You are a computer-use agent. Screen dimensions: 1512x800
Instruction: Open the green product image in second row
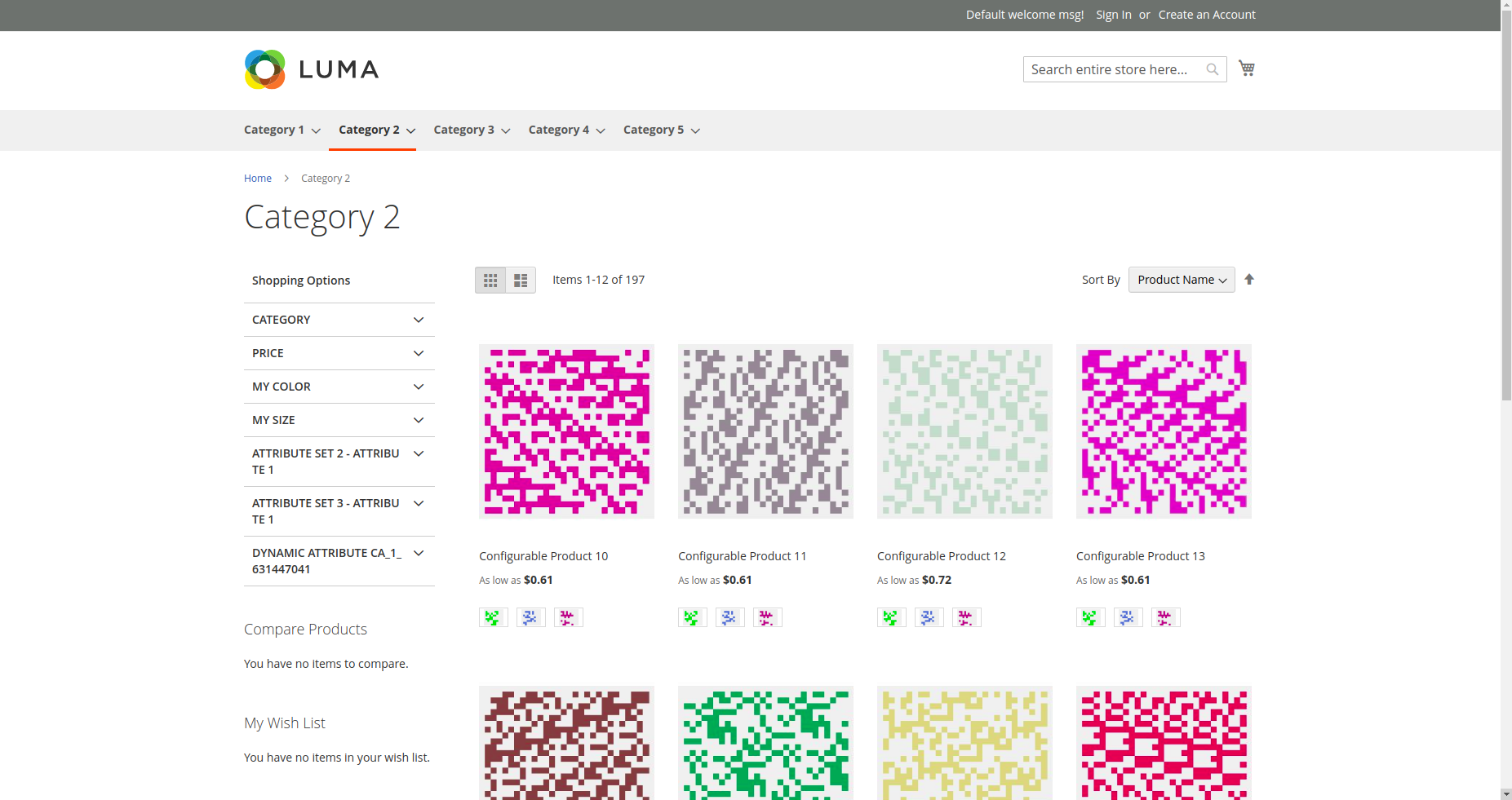point(765,743)
